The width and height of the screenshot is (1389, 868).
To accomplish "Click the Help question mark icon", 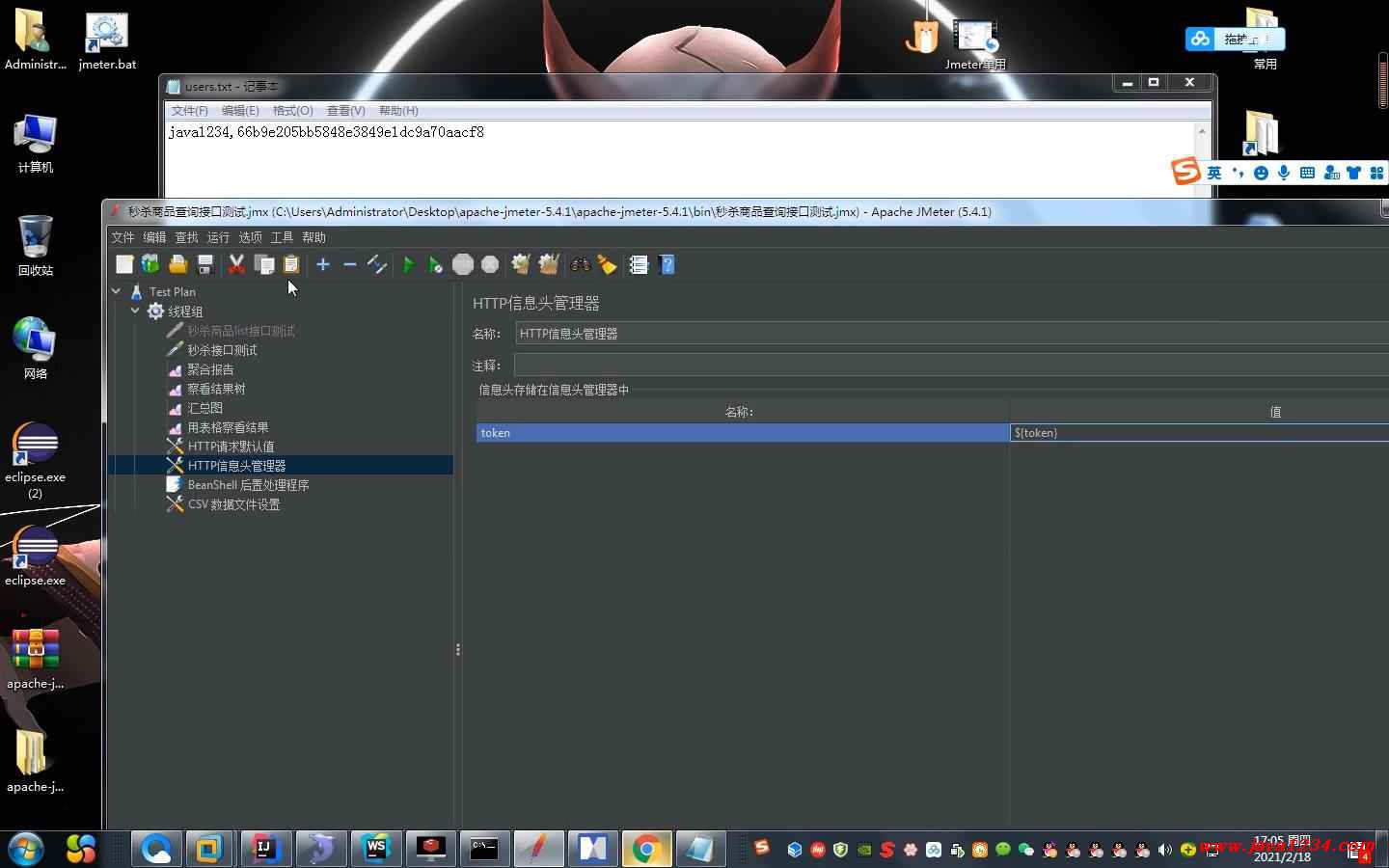I will point(667,264).
